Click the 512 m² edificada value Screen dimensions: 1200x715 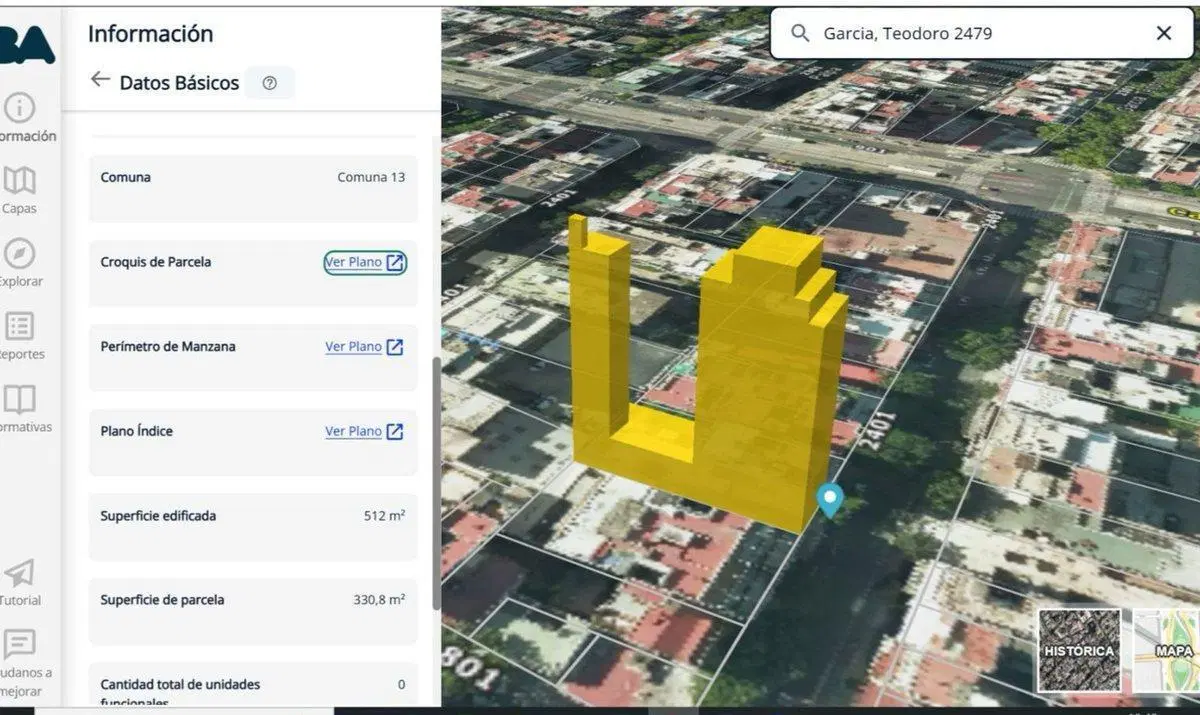click(384, 516)
